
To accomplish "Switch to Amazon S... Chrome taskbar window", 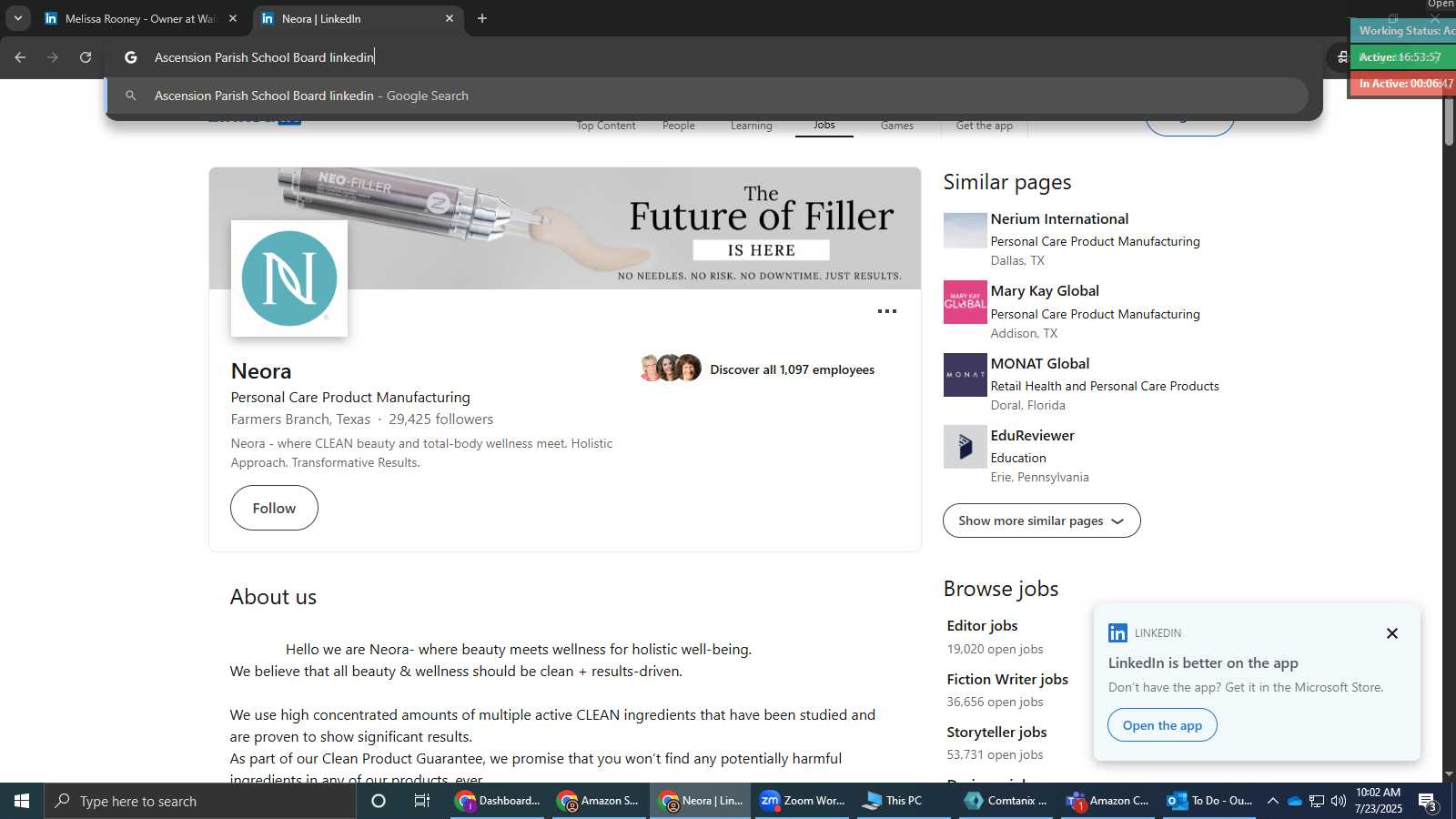I will [599, 801].
